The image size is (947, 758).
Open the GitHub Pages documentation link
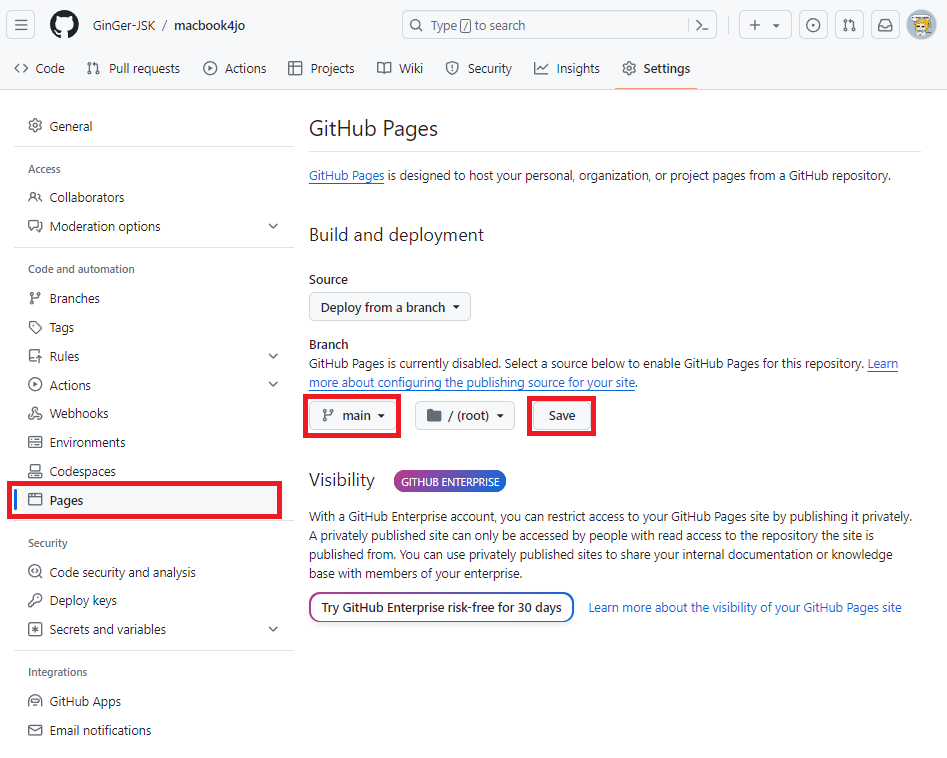coord(346,176)
